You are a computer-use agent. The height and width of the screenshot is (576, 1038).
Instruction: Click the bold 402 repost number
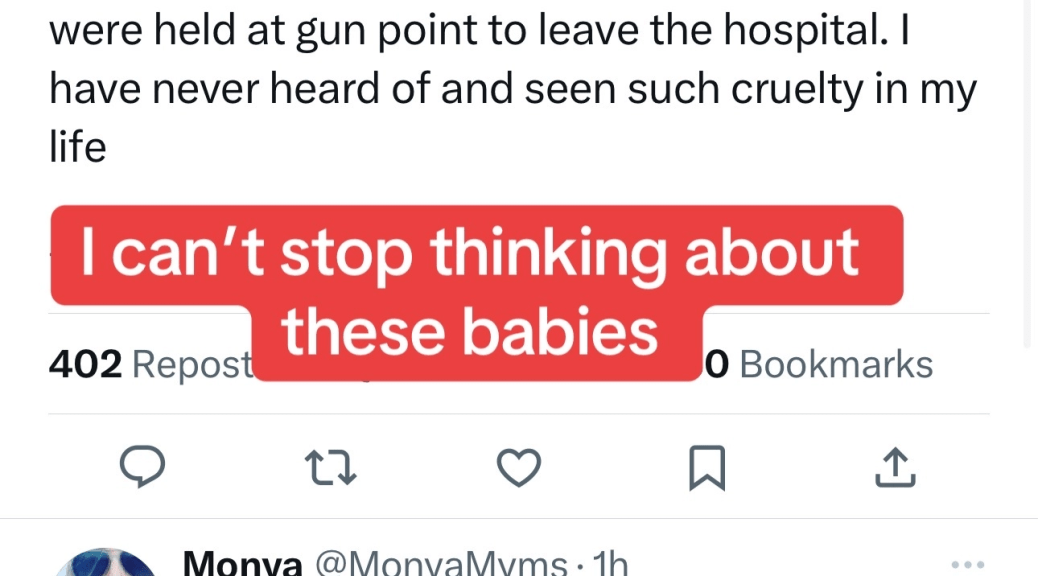tap(85, 365)
